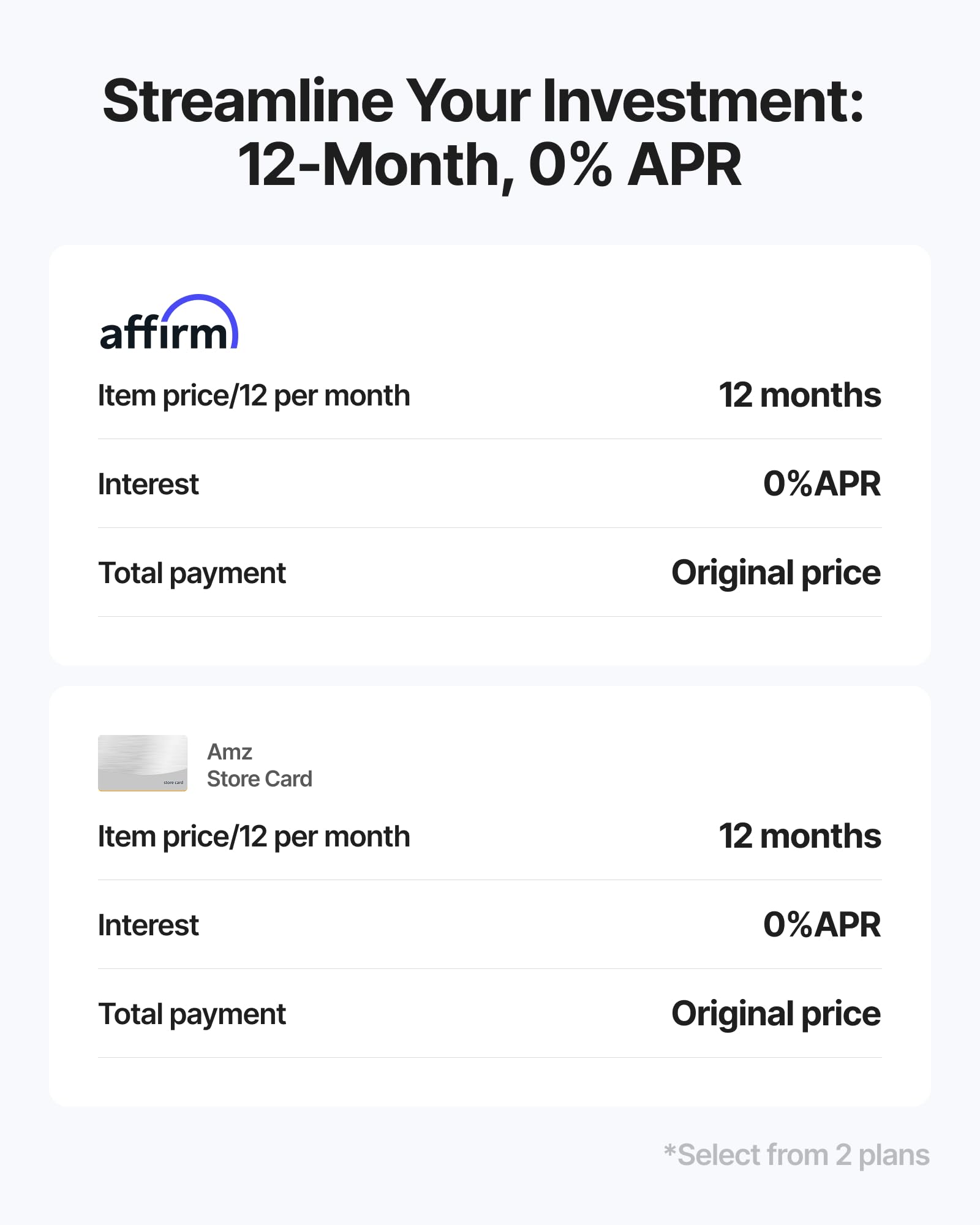This screenshot has height=1225, width=980.
Task: Click Affirm's Original price total value
Action: [776, 573]
